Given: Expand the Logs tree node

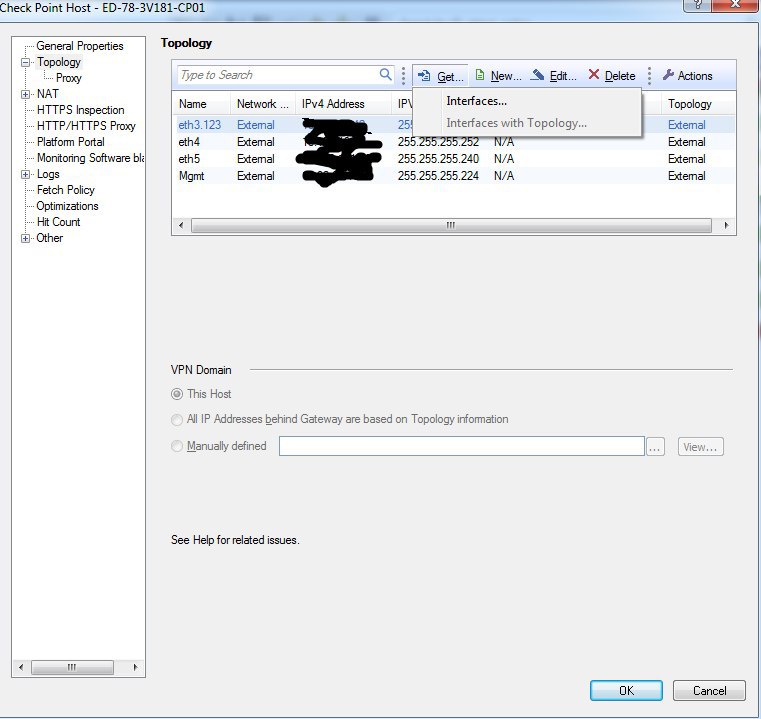Looking at the screenshot, I should (x=25, y=174).
